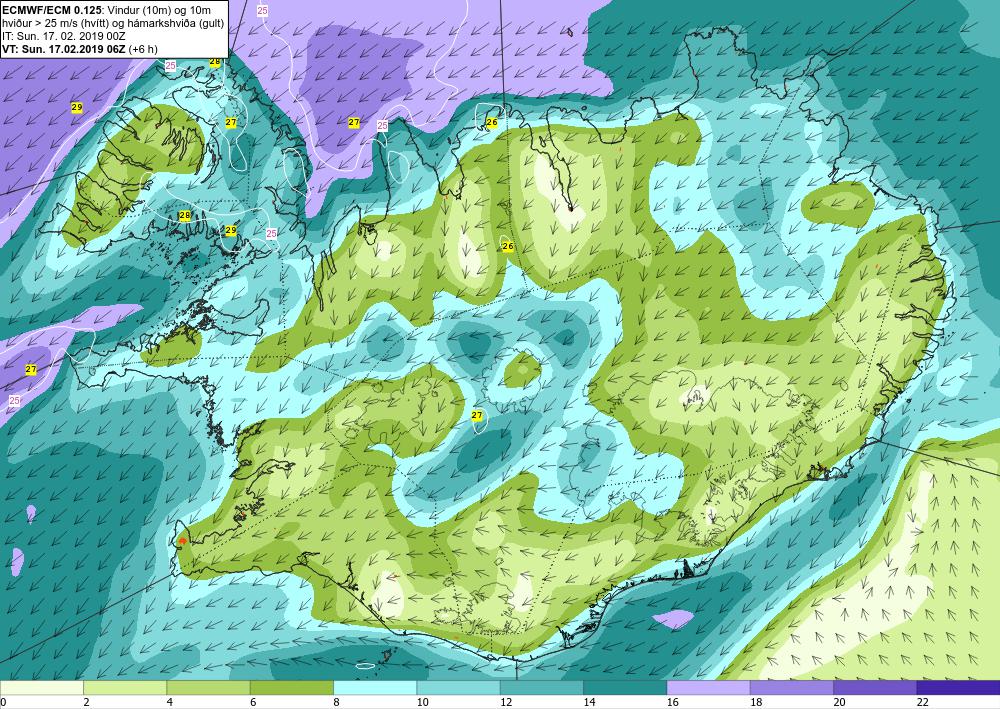This screenshot has height=709, width=1000.
Task: Click the yellow 29 gust label offshore west of the Westfjords
Action: [77, 108]
